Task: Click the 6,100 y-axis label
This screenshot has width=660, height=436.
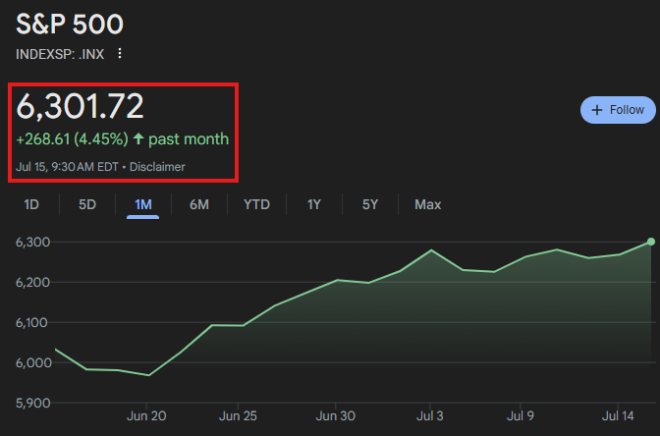Action: click(x=33, y=323)
